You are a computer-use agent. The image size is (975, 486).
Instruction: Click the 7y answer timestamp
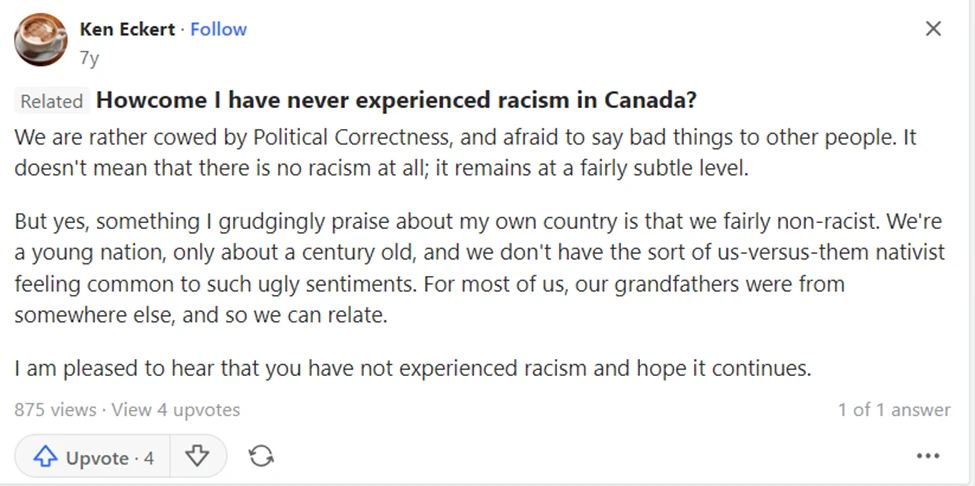click(89, 58)
